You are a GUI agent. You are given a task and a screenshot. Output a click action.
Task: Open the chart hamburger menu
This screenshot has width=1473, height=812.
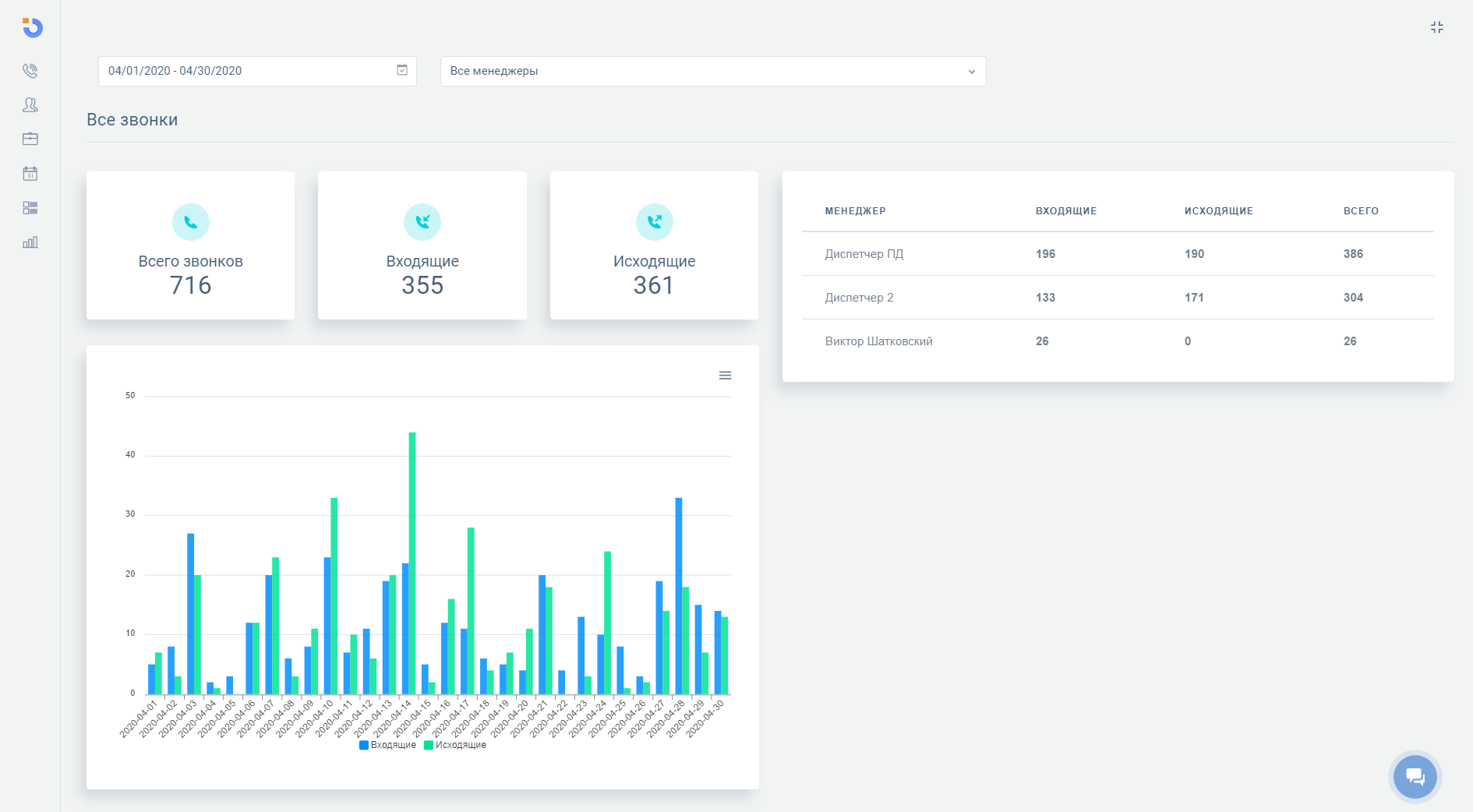pos(725,376)
